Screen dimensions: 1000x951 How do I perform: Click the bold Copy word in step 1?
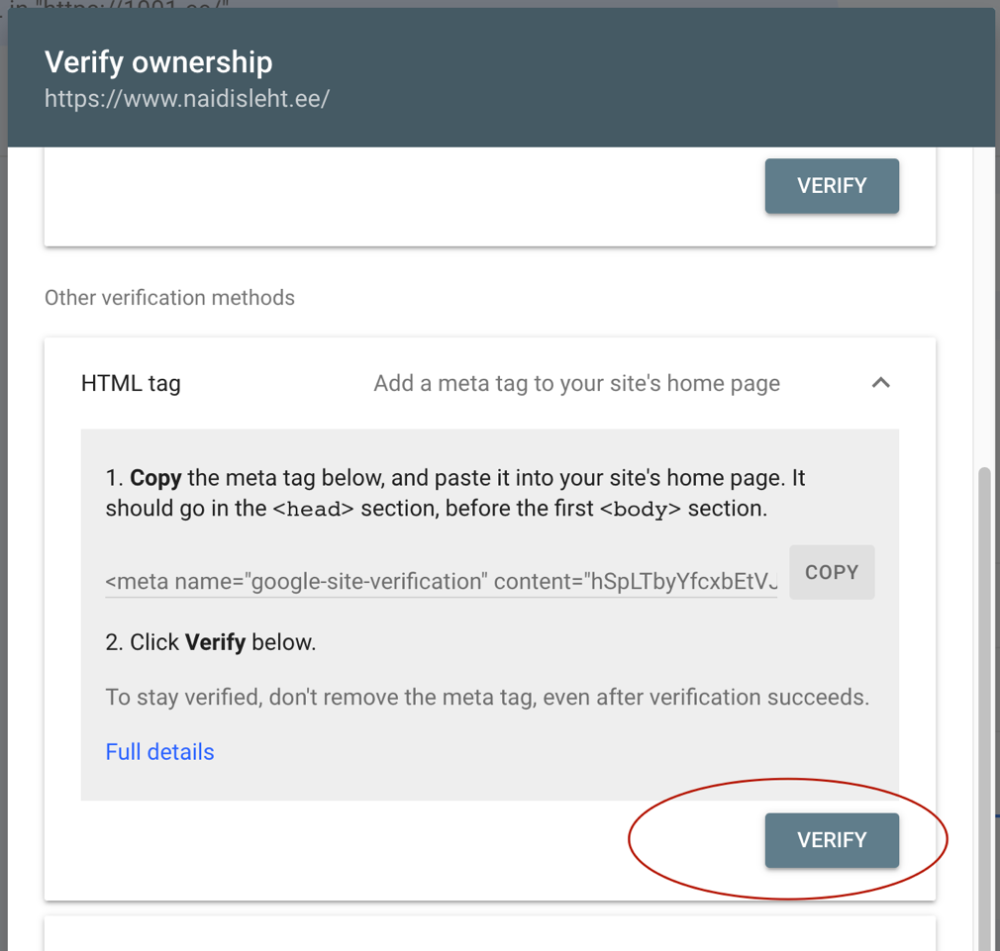tap(155, 478)
